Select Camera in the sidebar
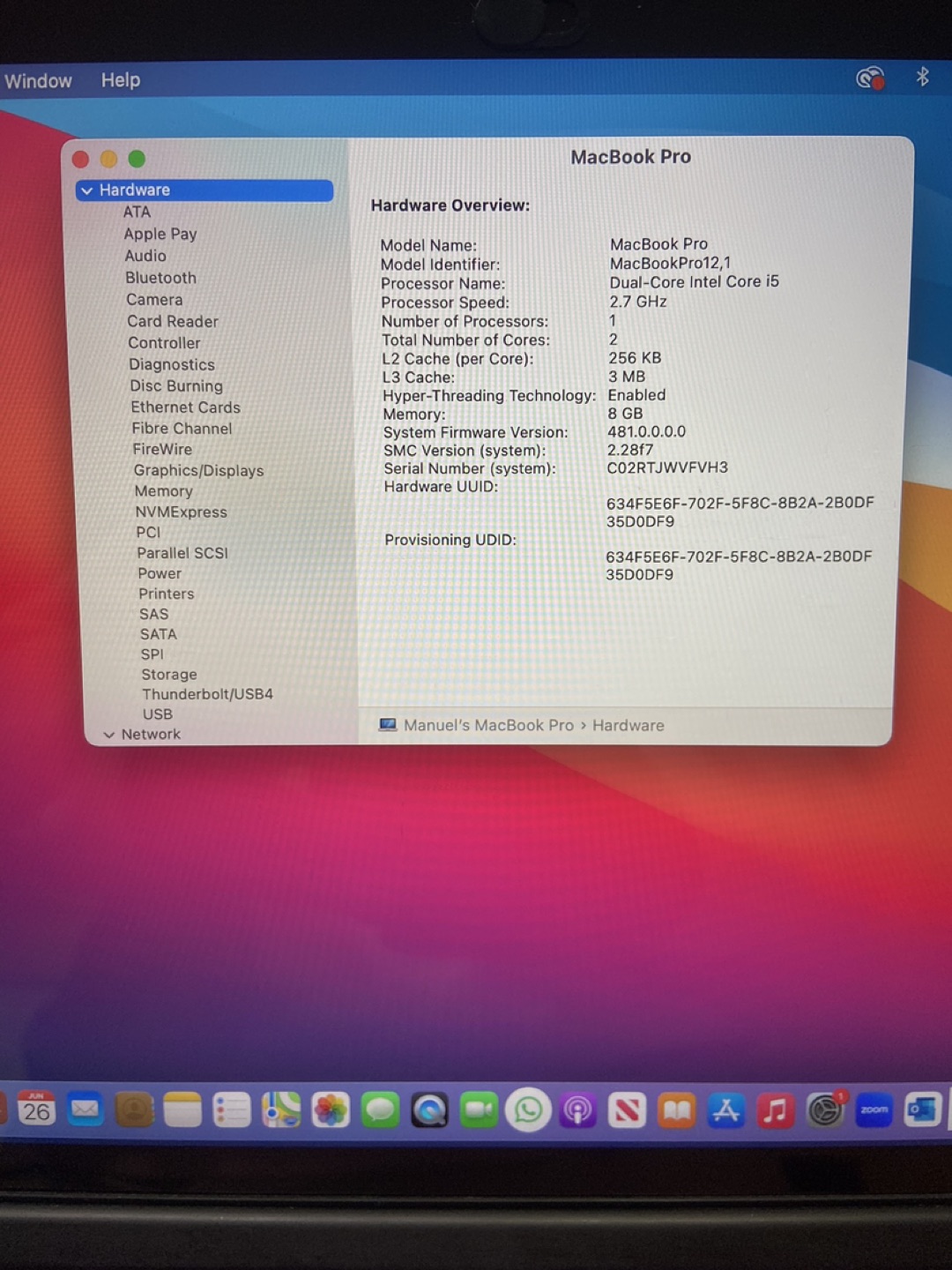952x1270 pixels. point(154,300)
